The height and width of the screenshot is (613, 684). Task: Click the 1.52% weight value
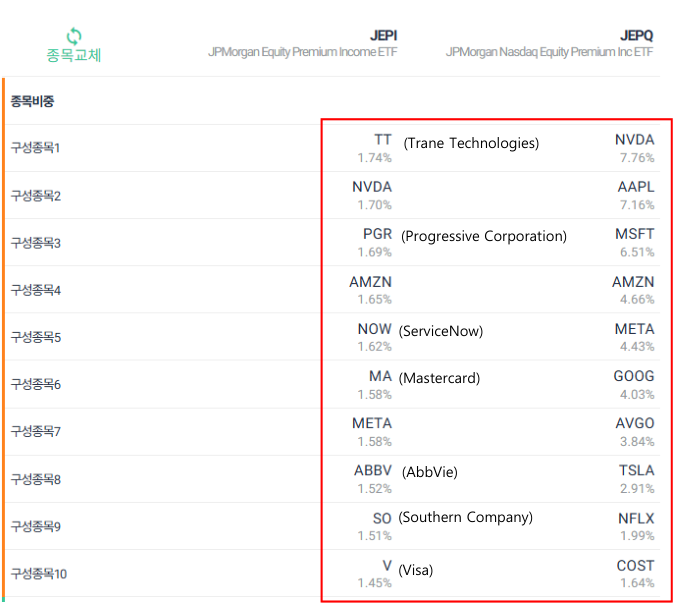coord(375,489)
